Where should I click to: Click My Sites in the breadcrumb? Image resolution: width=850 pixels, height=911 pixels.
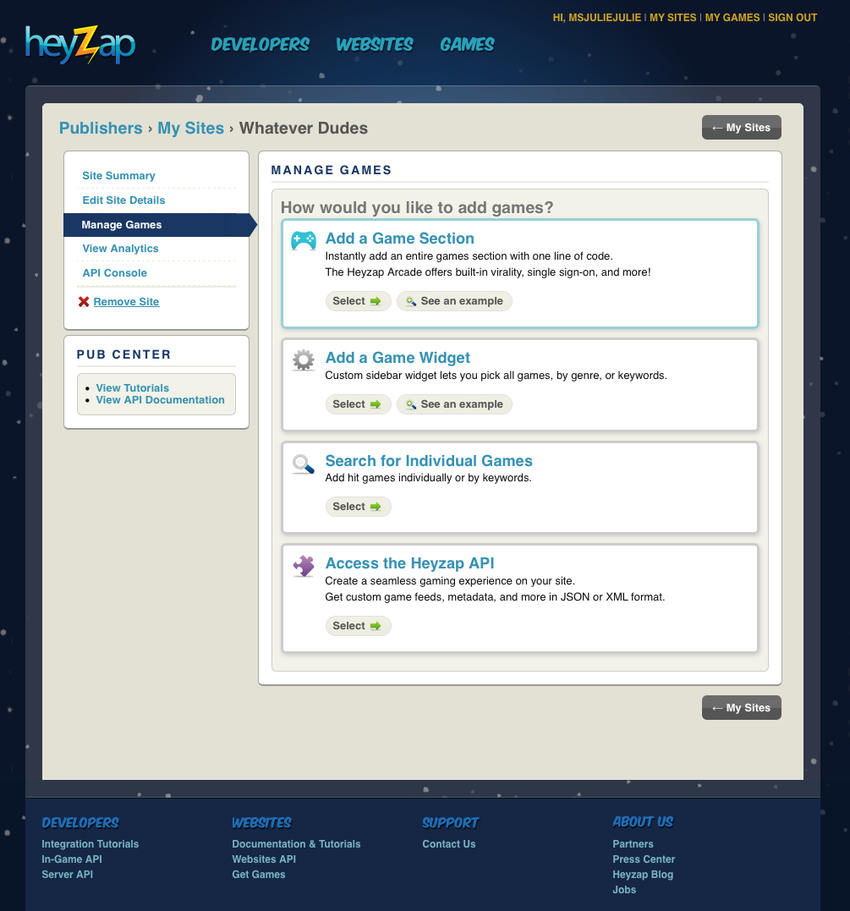(x=191, y=128)
